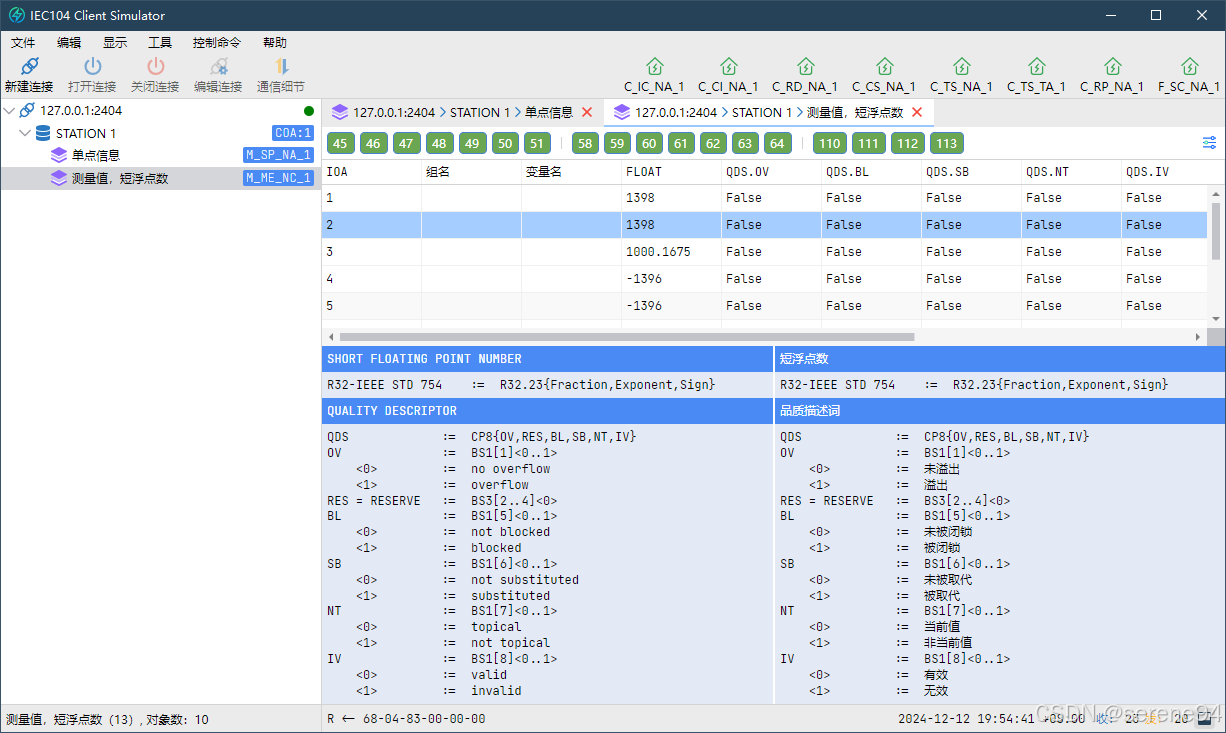Select the M_ME_NC_1 tag in tree

click(x=279, y=178)
